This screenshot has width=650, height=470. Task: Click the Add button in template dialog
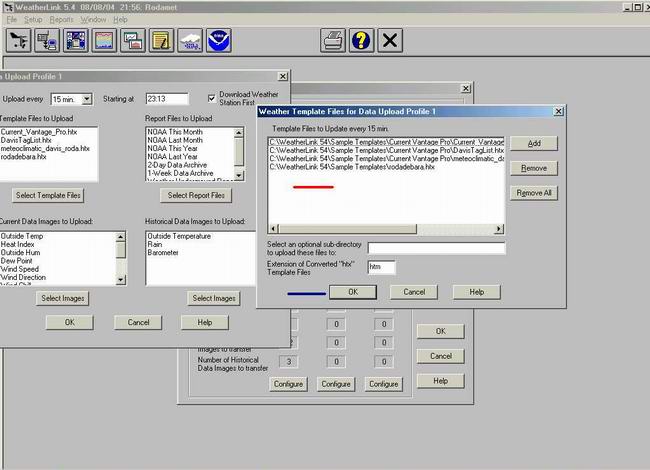534,143
